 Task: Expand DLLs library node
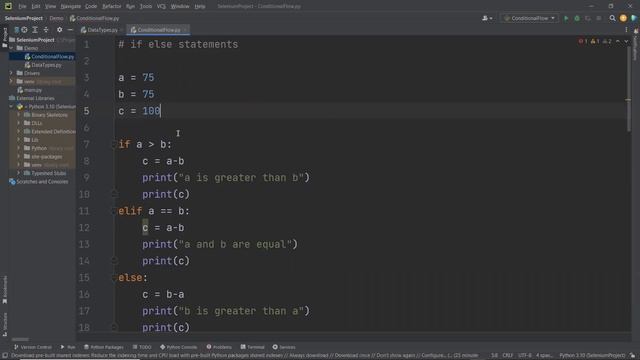tap(19, 123)
